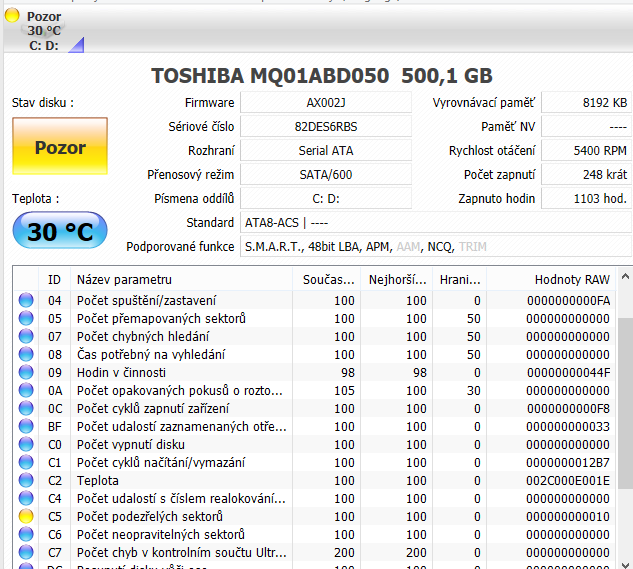Click the yellow warning icon for ID C5
Image resolution: width=633 pixels, height=569 pixels.
pos(26,516)
